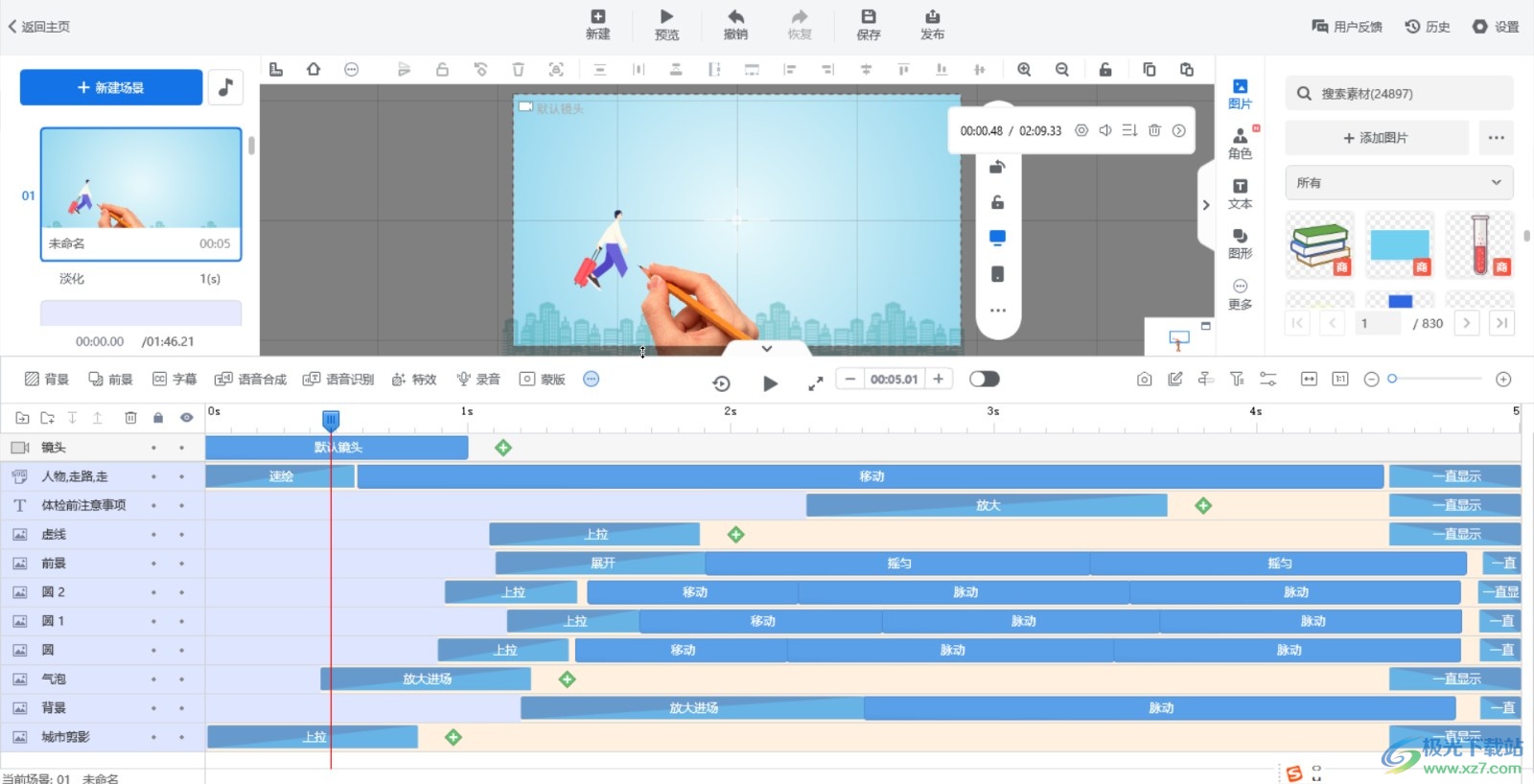
Task: Click the replay-from-start icon in timeline
Action: [722, 383]
